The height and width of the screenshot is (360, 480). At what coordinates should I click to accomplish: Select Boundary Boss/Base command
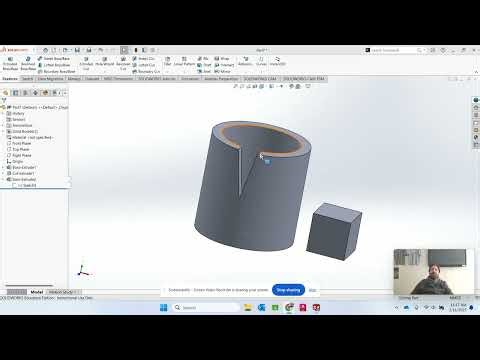[57, 71]
